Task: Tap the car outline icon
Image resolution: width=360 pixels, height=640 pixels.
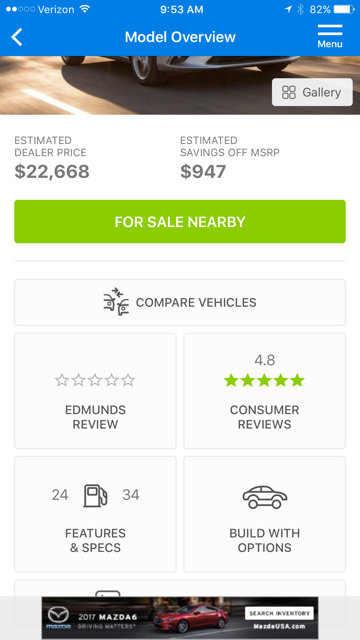Action: tap(264, 497)
